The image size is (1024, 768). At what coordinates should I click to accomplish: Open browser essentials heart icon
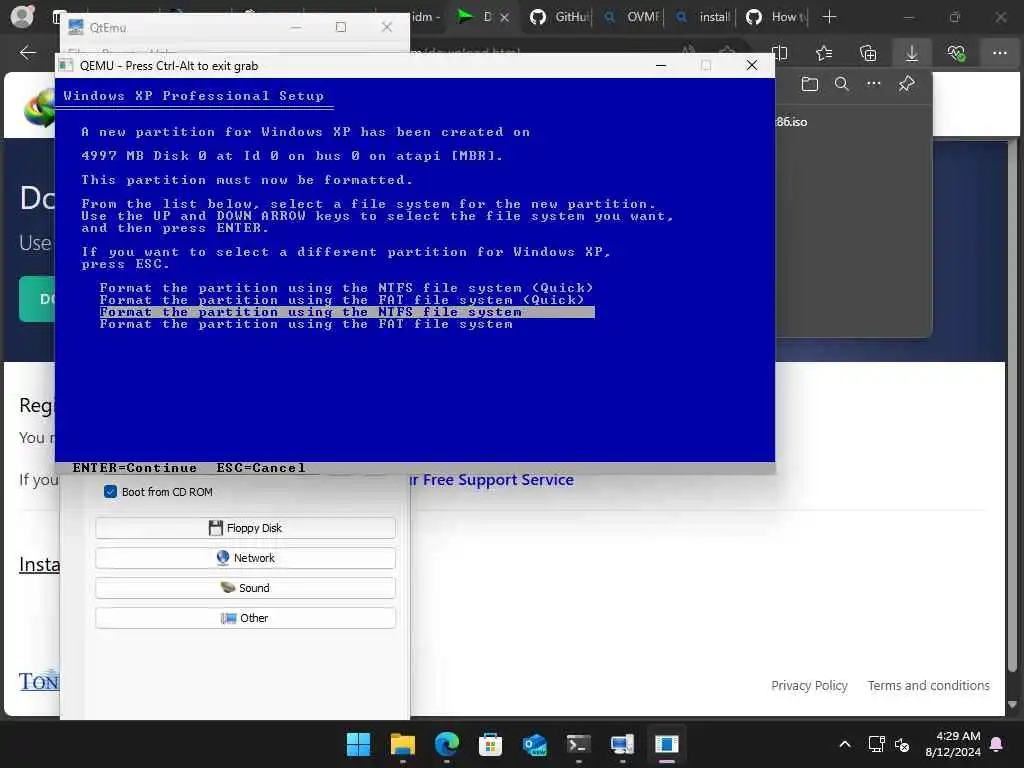click(x=956, y=53)
